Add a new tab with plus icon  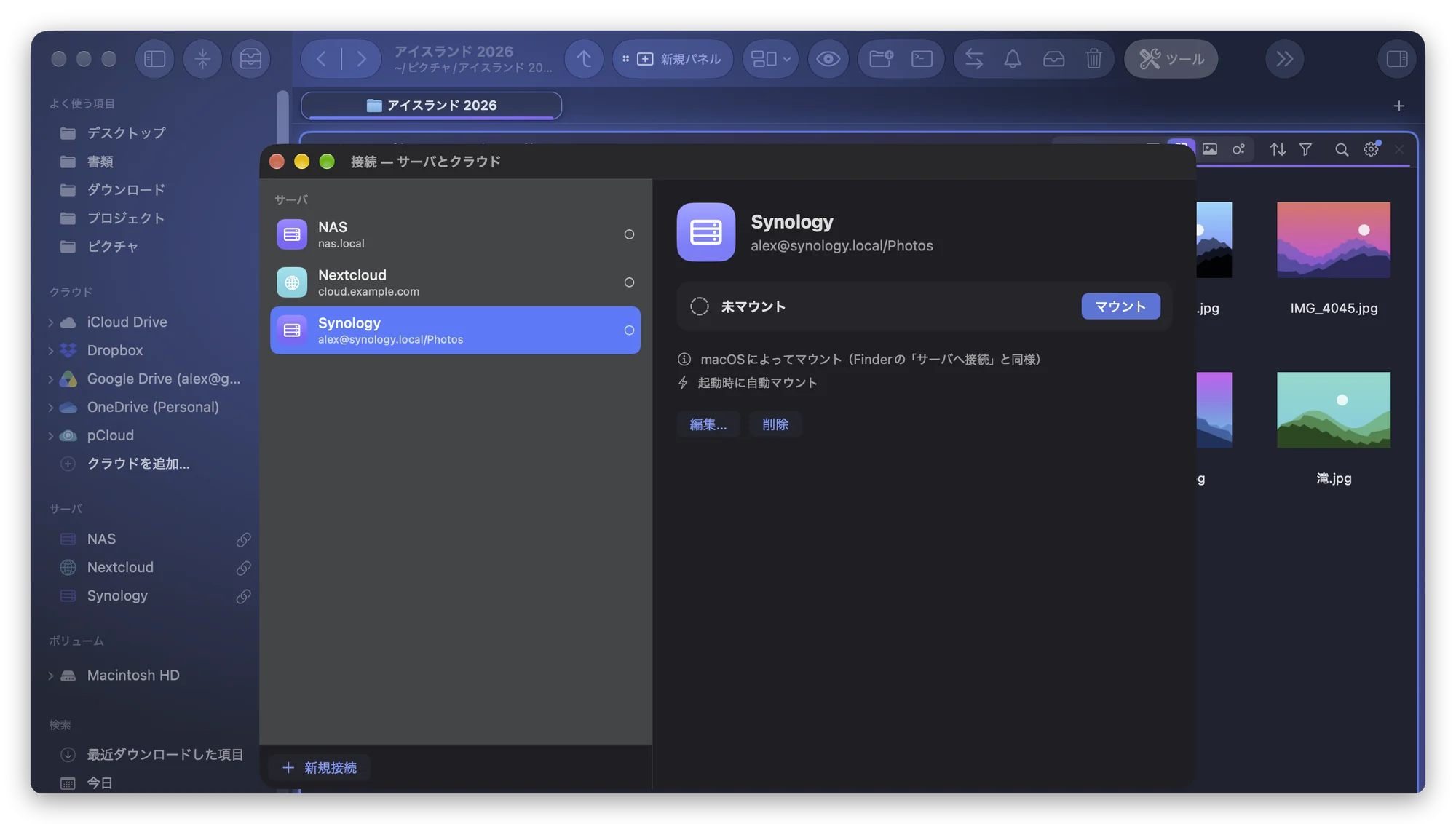[x=1398, y=106]
